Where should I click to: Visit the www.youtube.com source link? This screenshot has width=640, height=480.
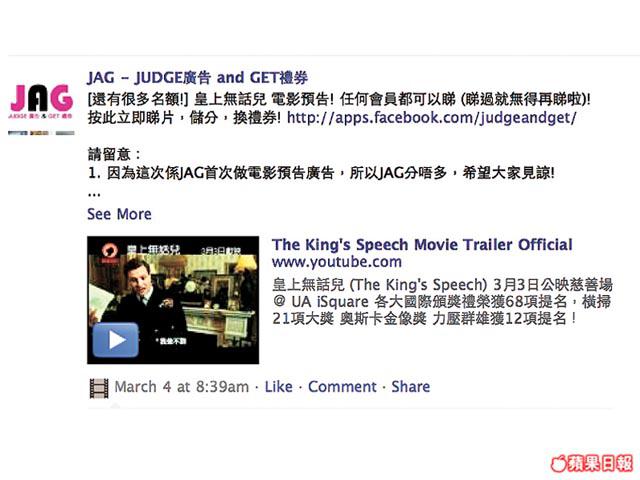(x=337, y=262)
